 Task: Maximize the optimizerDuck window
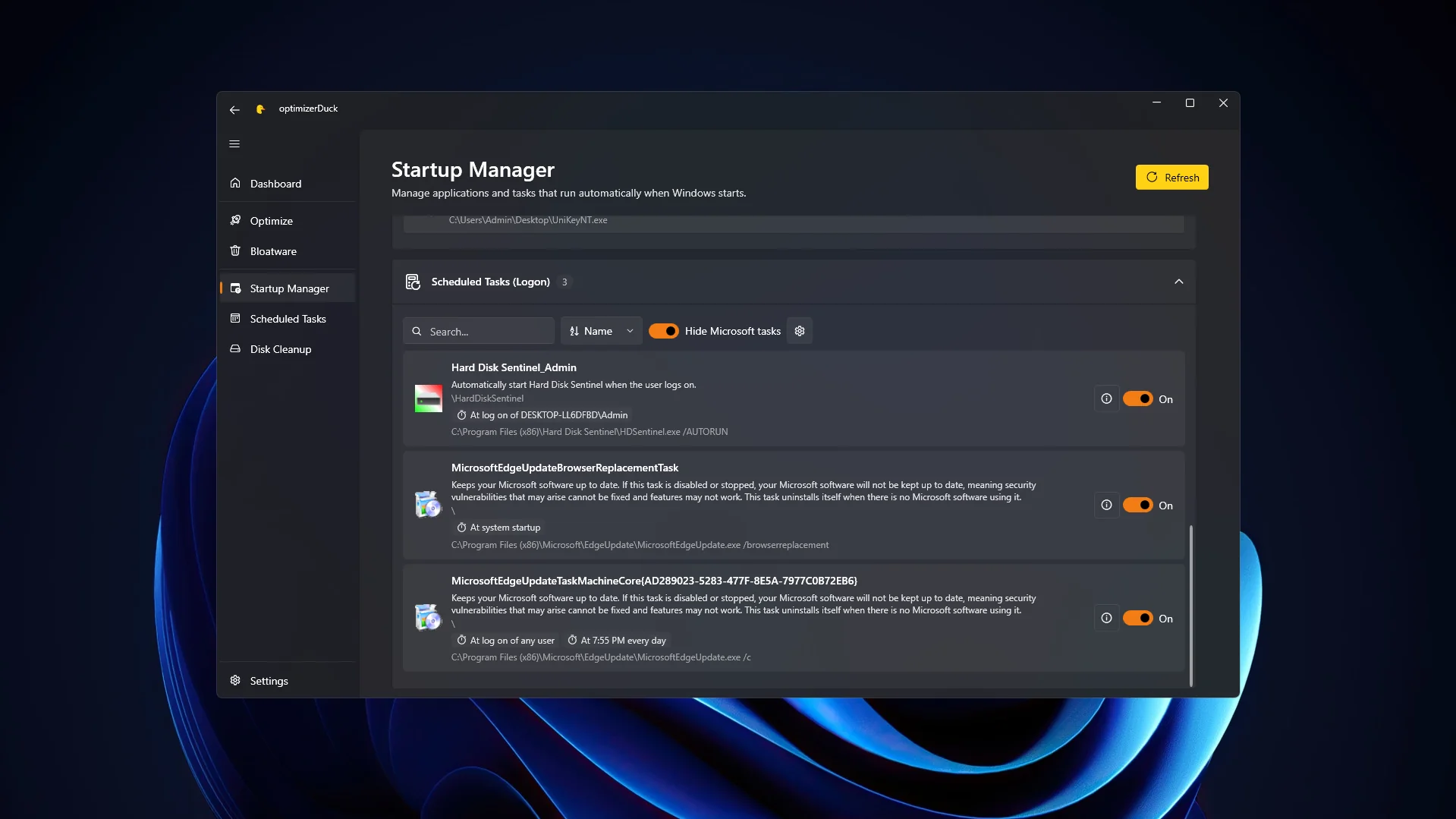click(1190, 103)
